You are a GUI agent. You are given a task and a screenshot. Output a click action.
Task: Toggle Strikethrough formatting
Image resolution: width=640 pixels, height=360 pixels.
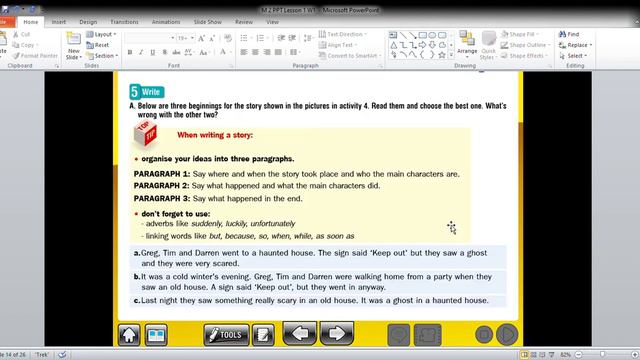click(176, 52)
